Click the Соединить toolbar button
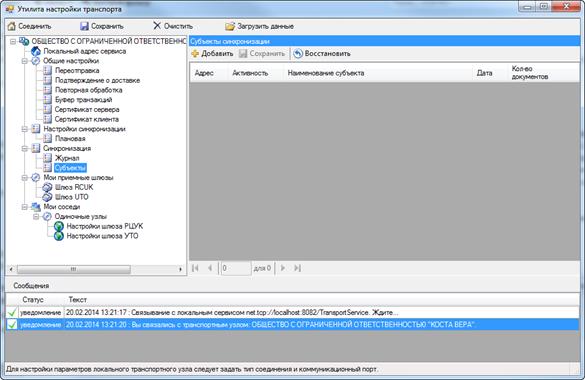 pyautogui.click(x=29, y=26)
